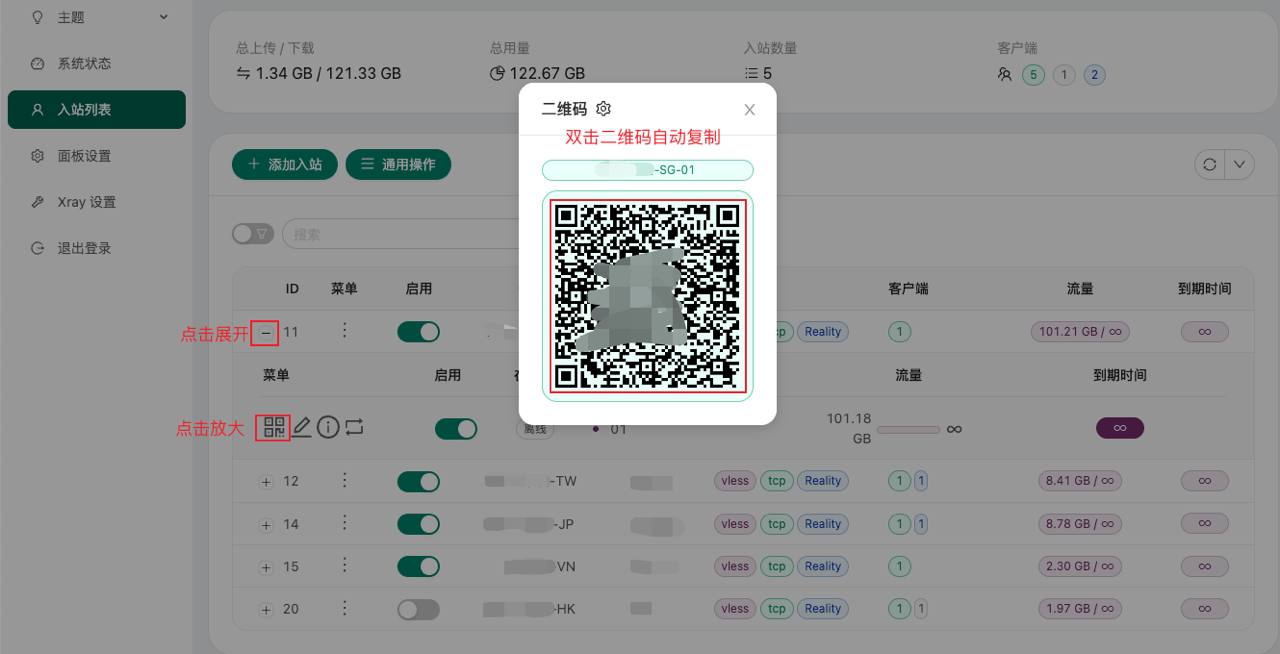Screen dimensions: 1280x654
Task: Click the 到期时间 header in the main table
Action: click(x=1204, y=288)
